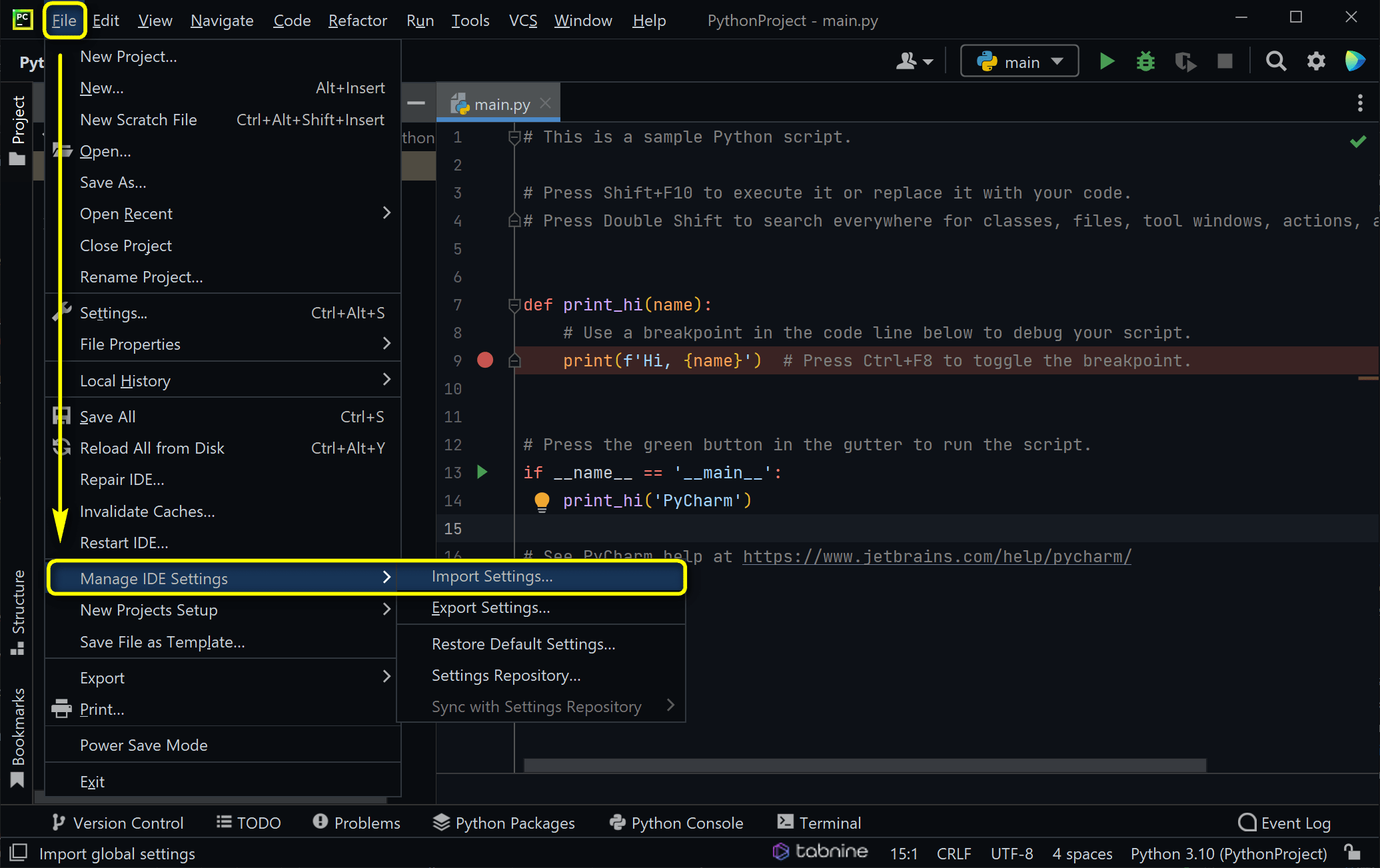Click Exit in File menu
Screen dimensions: 1380x868
[x=223, y=781]
